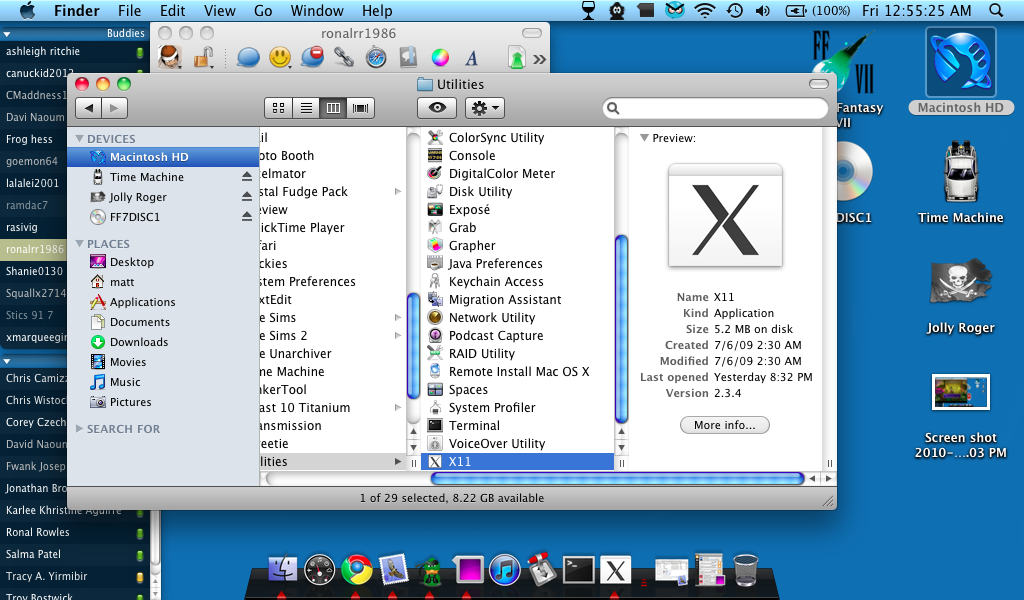Open the Screen shot thumbnail on desktop

pyautogui.click(x=960, y=392)
